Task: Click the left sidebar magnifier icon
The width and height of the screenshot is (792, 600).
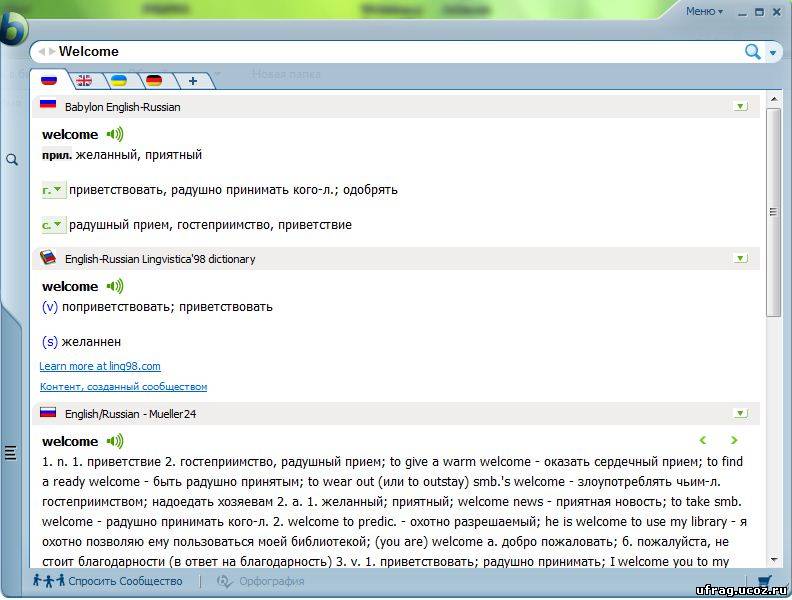Action: (x=12, y=160)
